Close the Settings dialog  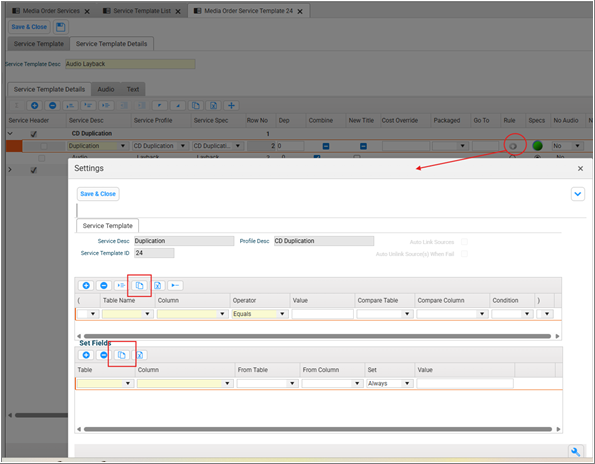click(580, 168)
